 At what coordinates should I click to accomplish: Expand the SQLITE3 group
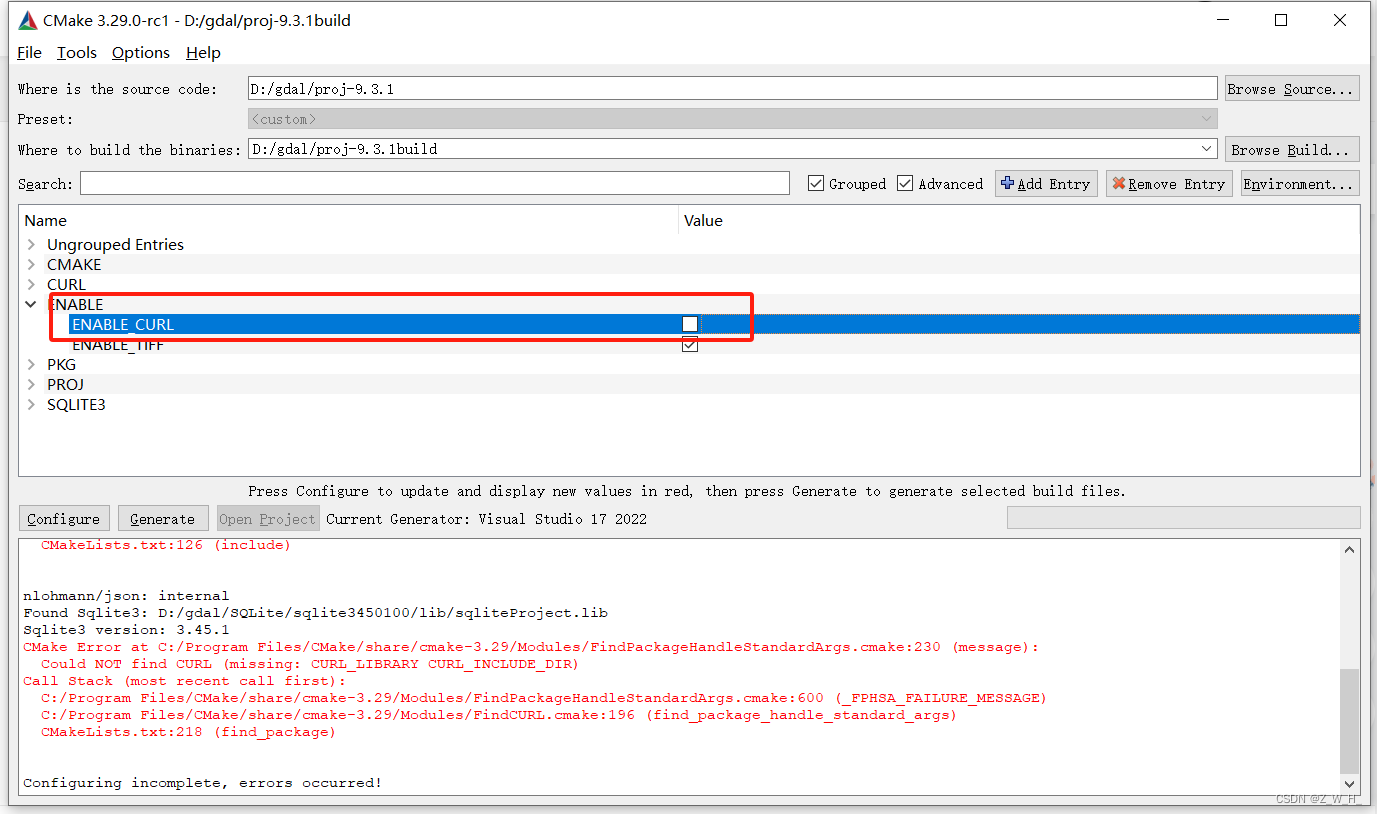tap(31, 405)
